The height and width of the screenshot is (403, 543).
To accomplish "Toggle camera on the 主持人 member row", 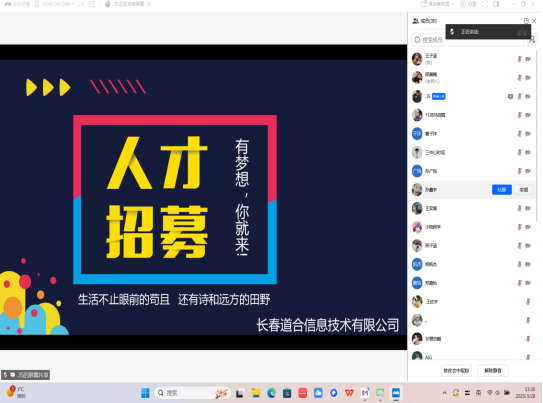I will pos(528,78).
